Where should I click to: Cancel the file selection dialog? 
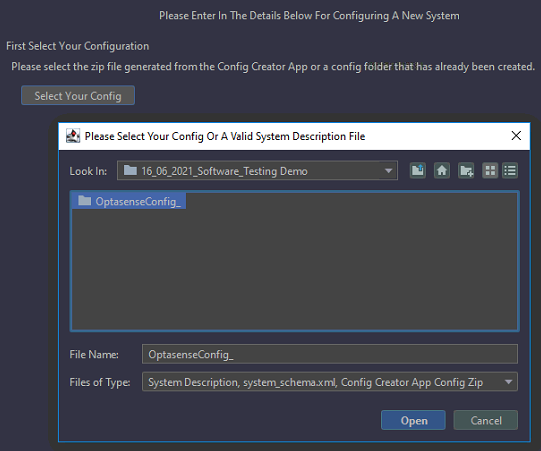(485, 420)
